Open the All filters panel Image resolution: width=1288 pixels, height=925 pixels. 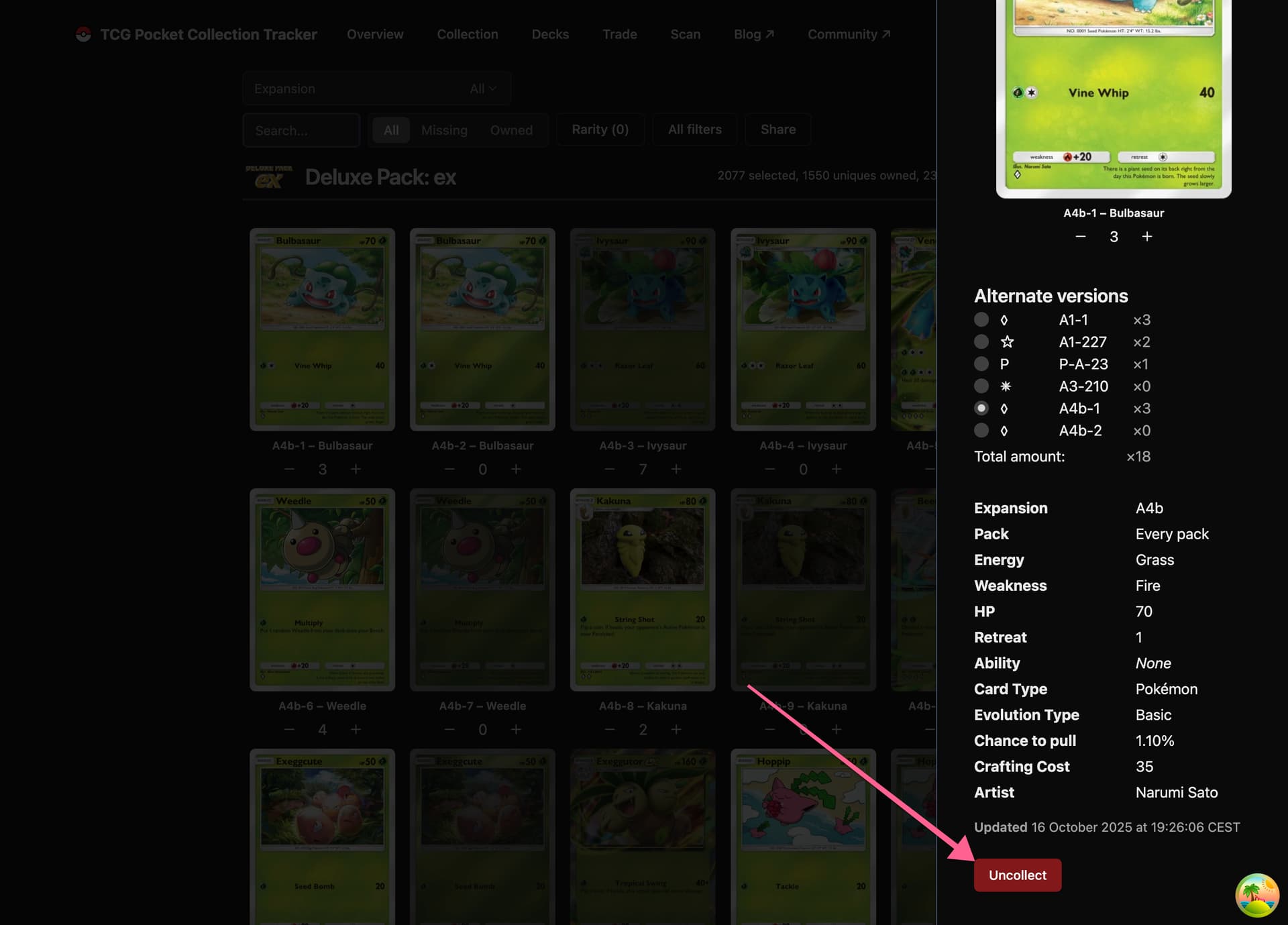tap(694, 129)
